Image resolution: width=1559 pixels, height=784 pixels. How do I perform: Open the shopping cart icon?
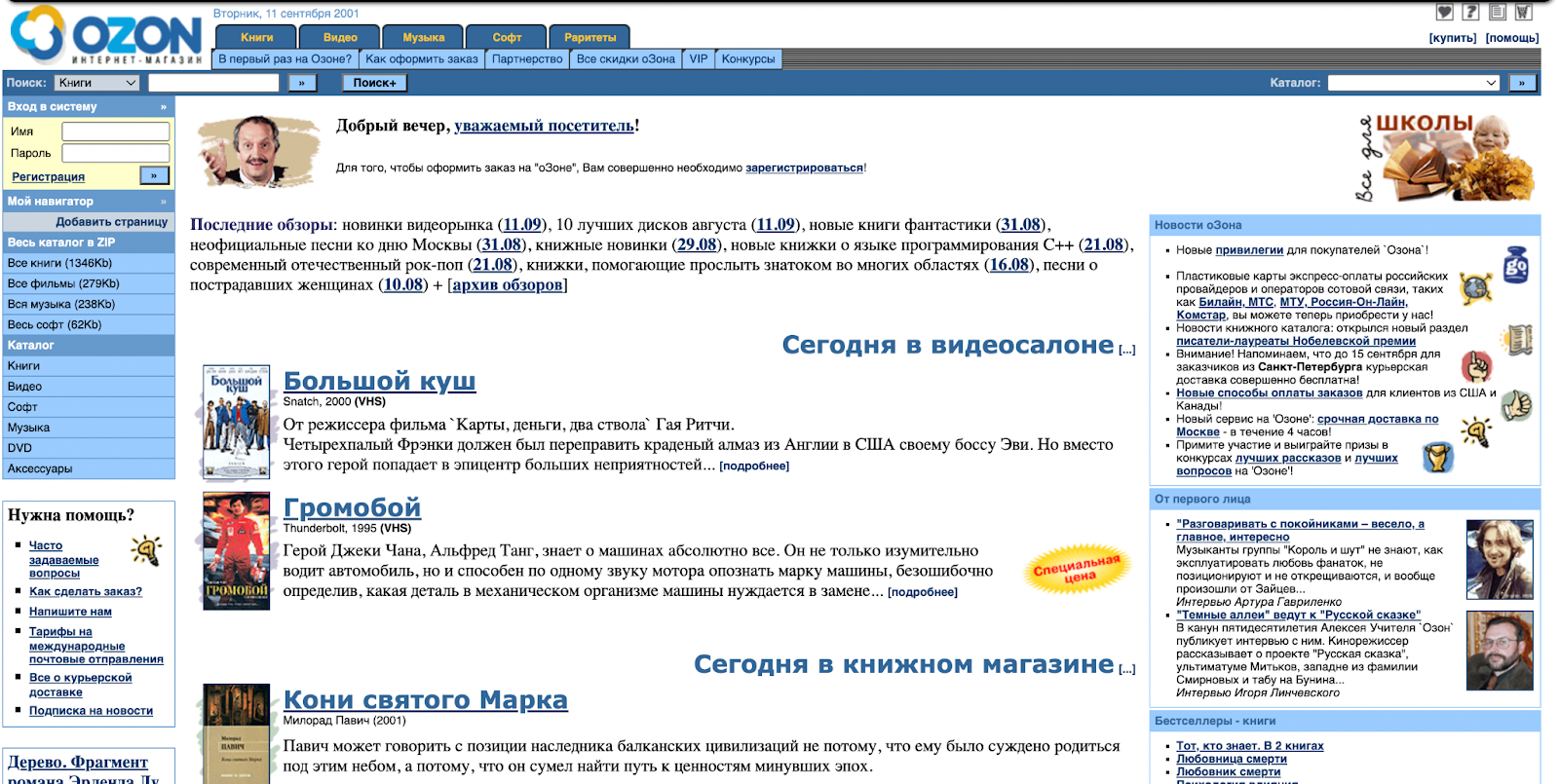point(1524,12)
